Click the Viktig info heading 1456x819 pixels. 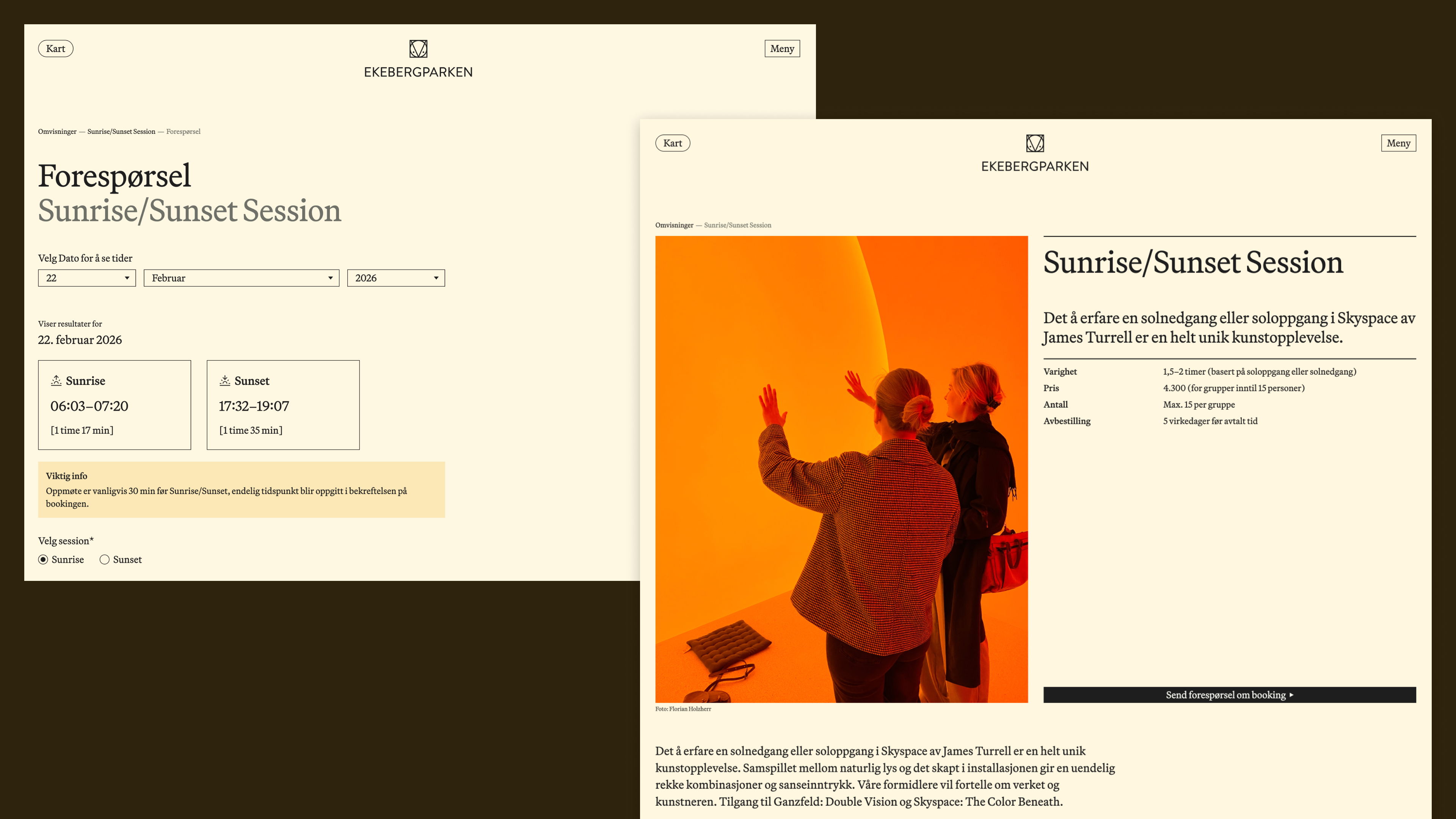67,476
